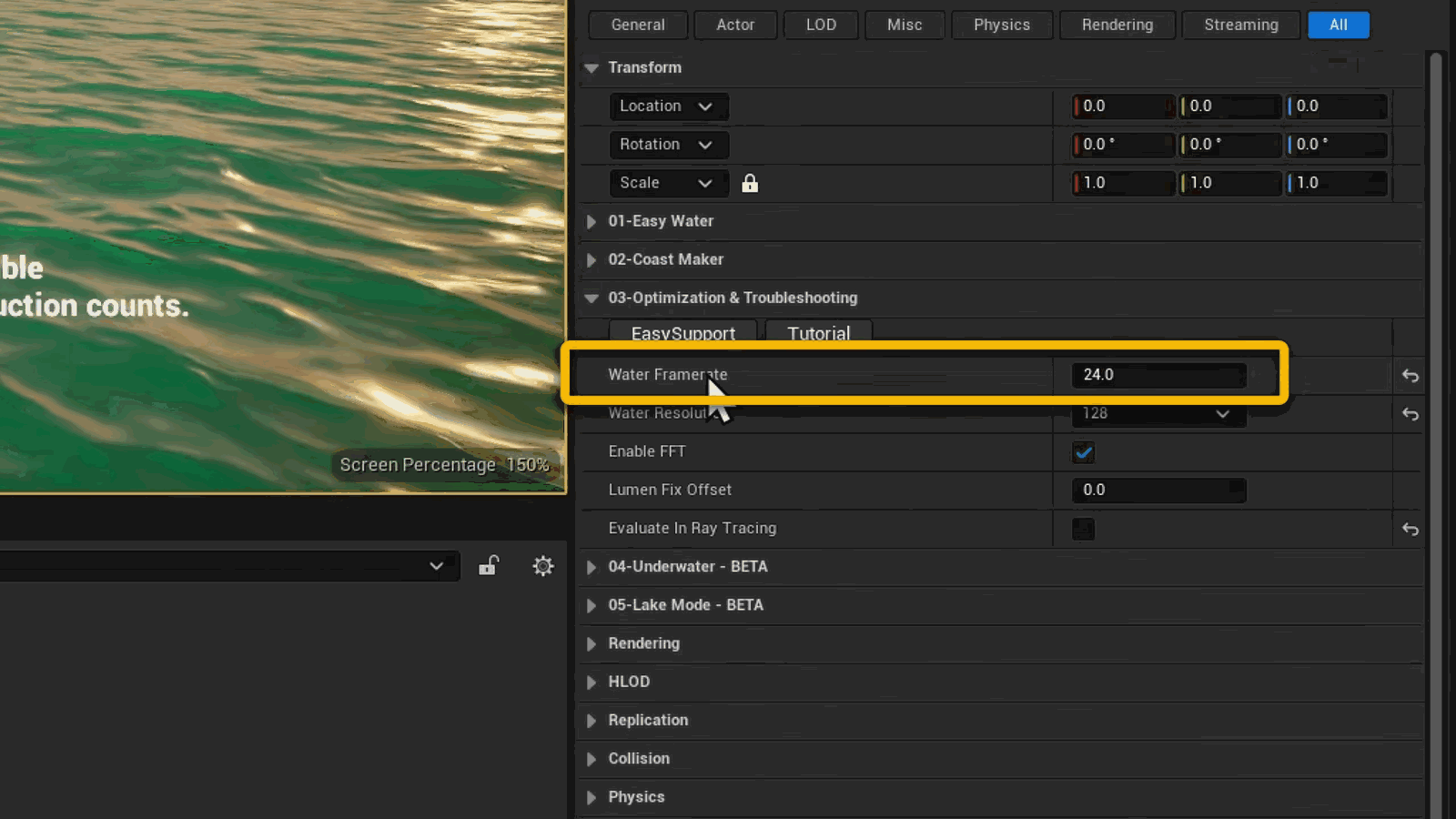The height and width of the screenshot is (819, 1456).
Task: Expand the 02-Coast Maker section
Action: tap(591, 260)
